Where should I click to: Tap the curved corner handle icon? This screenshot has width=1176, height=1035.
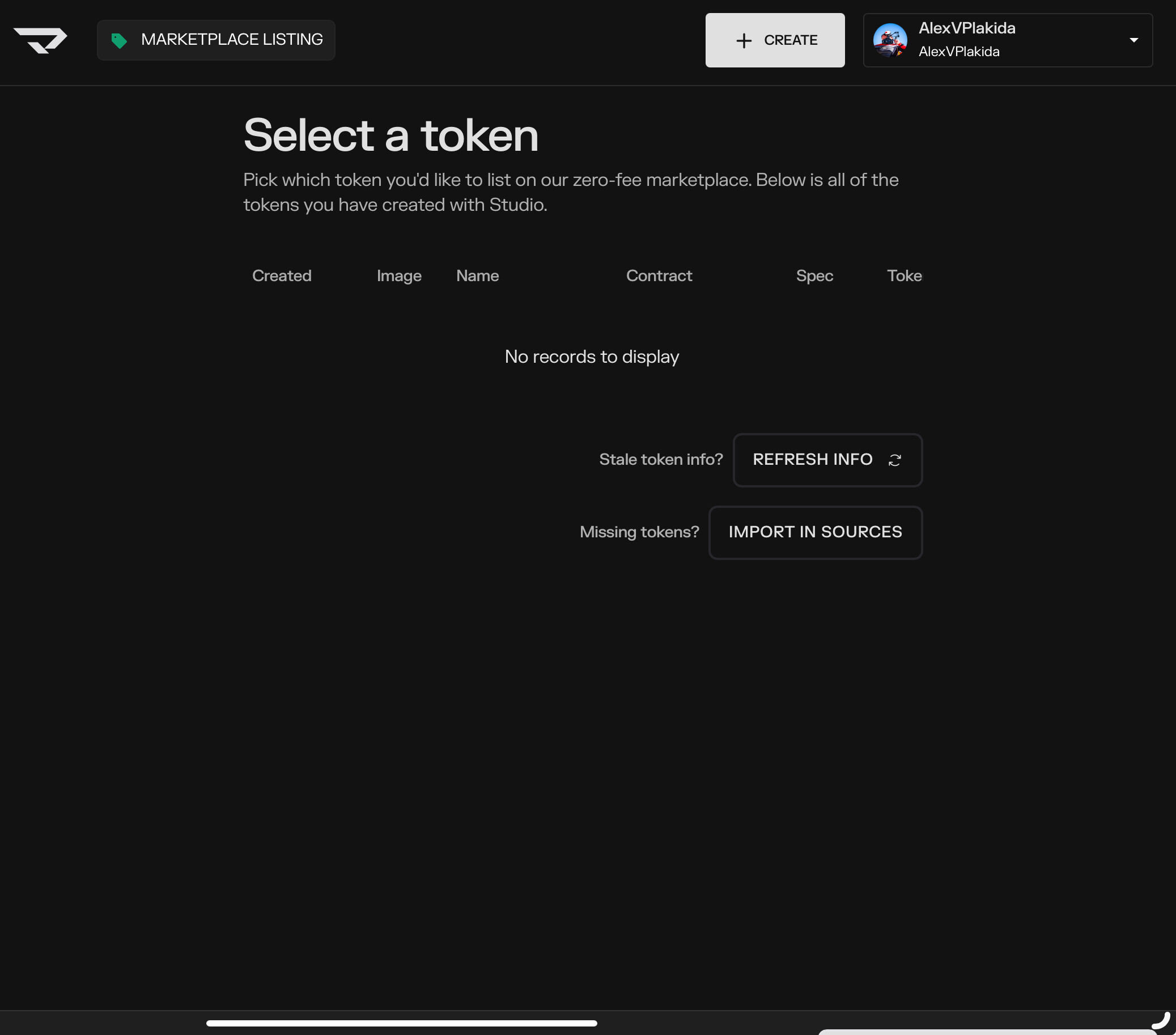(x=1162, y=1021)
